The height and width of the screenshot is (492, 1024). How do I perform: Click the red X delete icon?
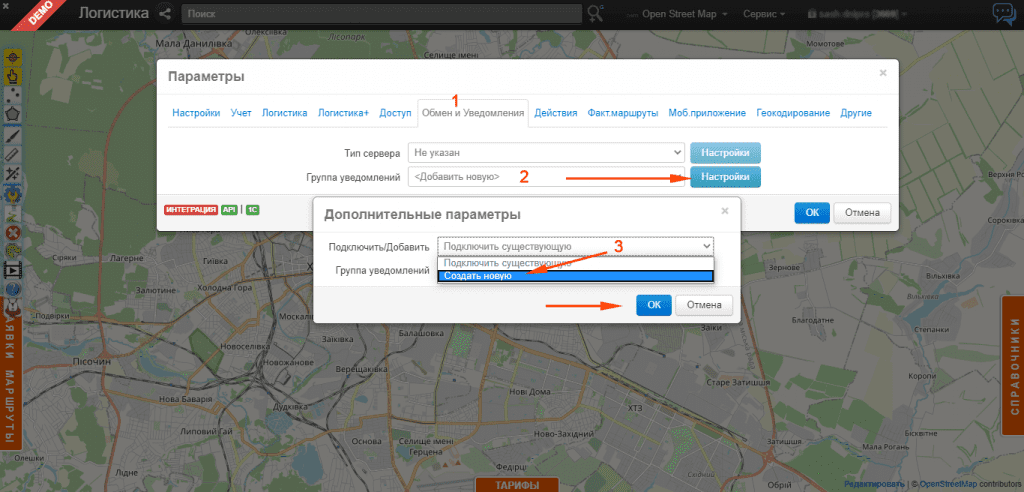point(12,232)
